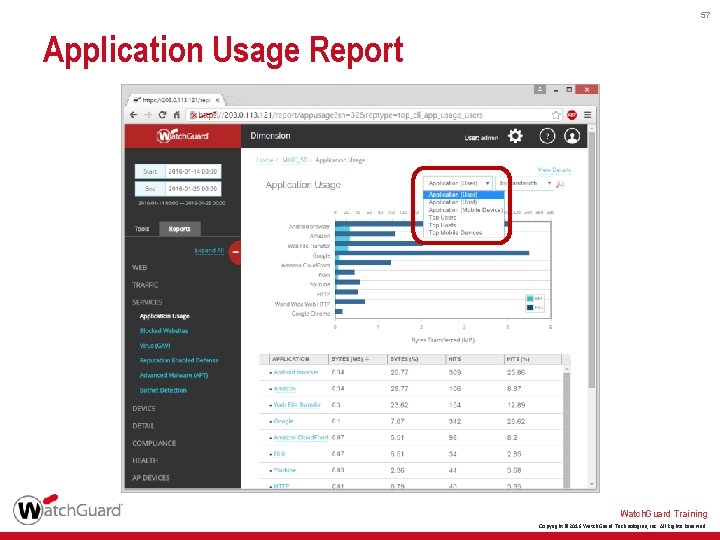720x540 pixels.
Task: Click the browser back arrow
Action: pos(133,115)
